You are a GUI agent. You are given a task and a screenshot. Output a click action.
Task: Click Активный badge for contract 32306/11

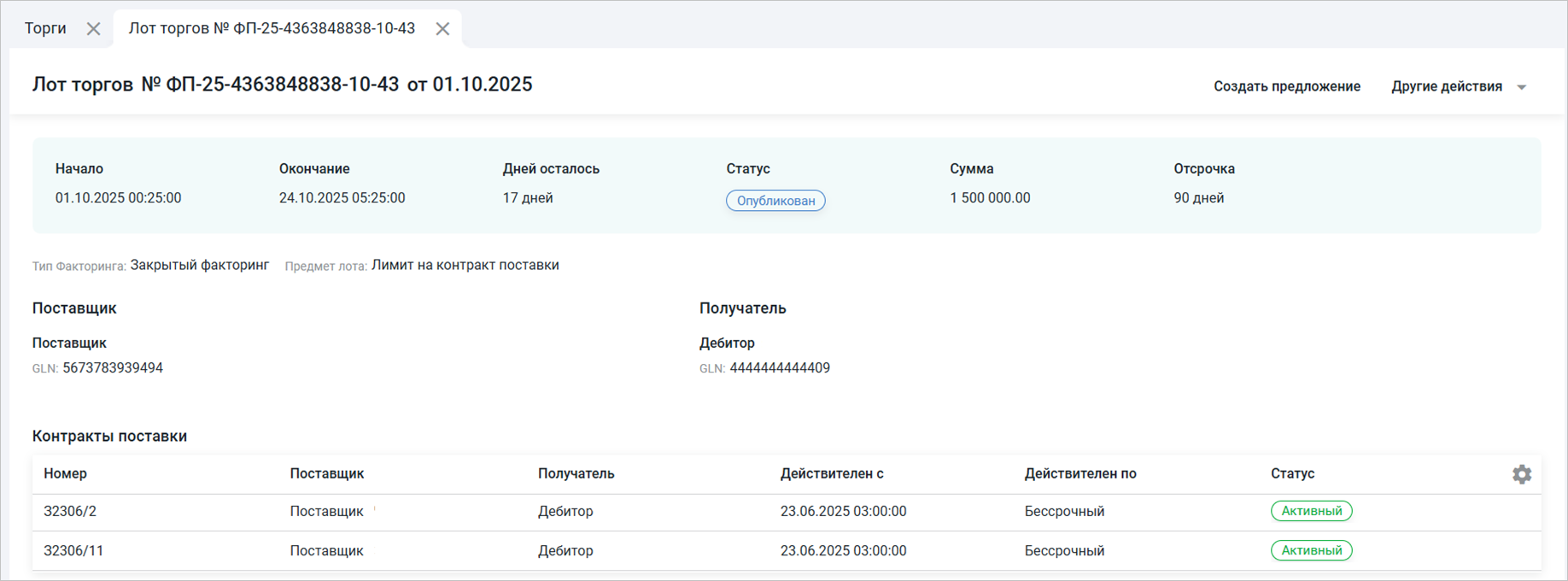pos(1311,551)
